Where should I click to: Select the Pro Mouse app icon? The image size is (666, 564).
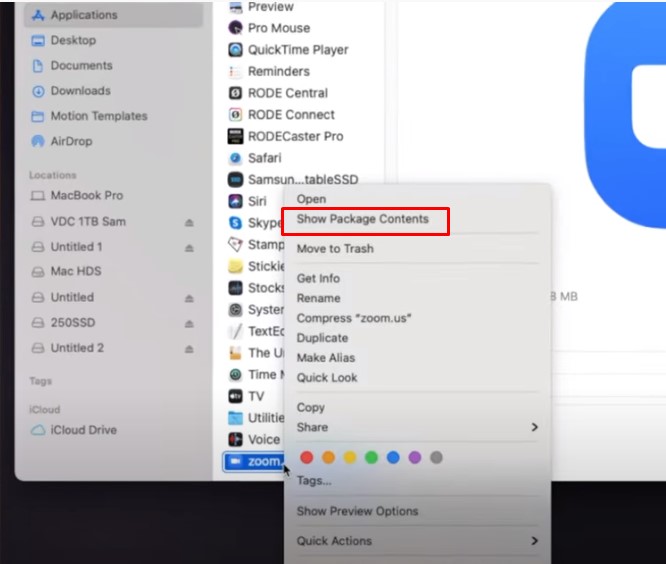(235, 28)
